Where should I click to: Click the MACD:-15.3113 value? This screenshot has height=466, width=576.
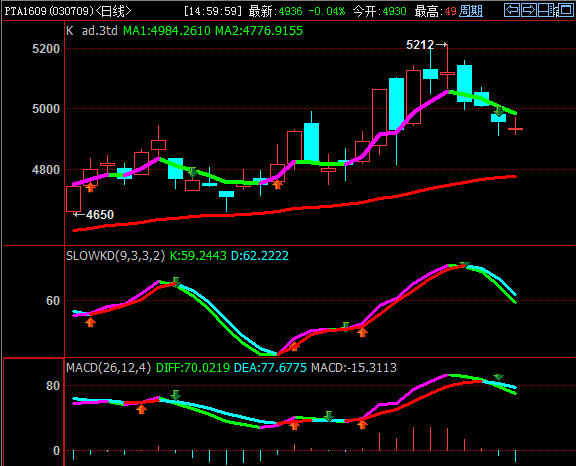[354, 368]
